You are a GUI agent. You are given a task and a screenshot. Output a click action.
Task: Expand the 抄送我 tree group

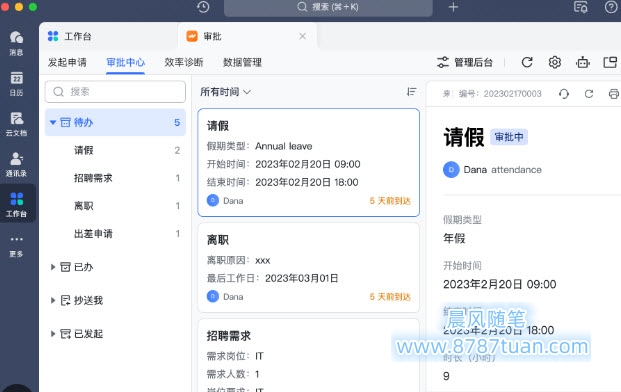[53, 301]
